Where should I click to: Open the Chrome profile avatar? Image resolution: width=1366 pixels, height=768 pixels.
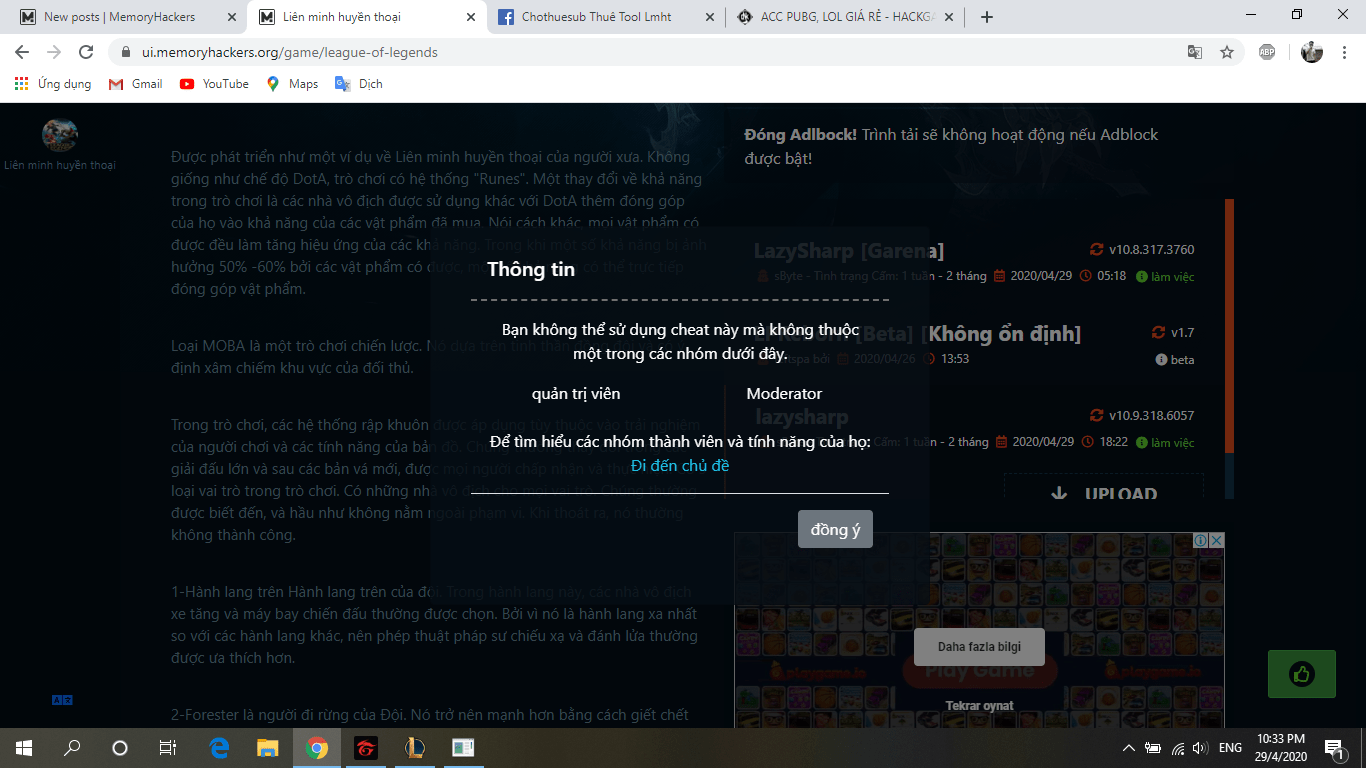pyautogui.click(x=1312, y=52)
